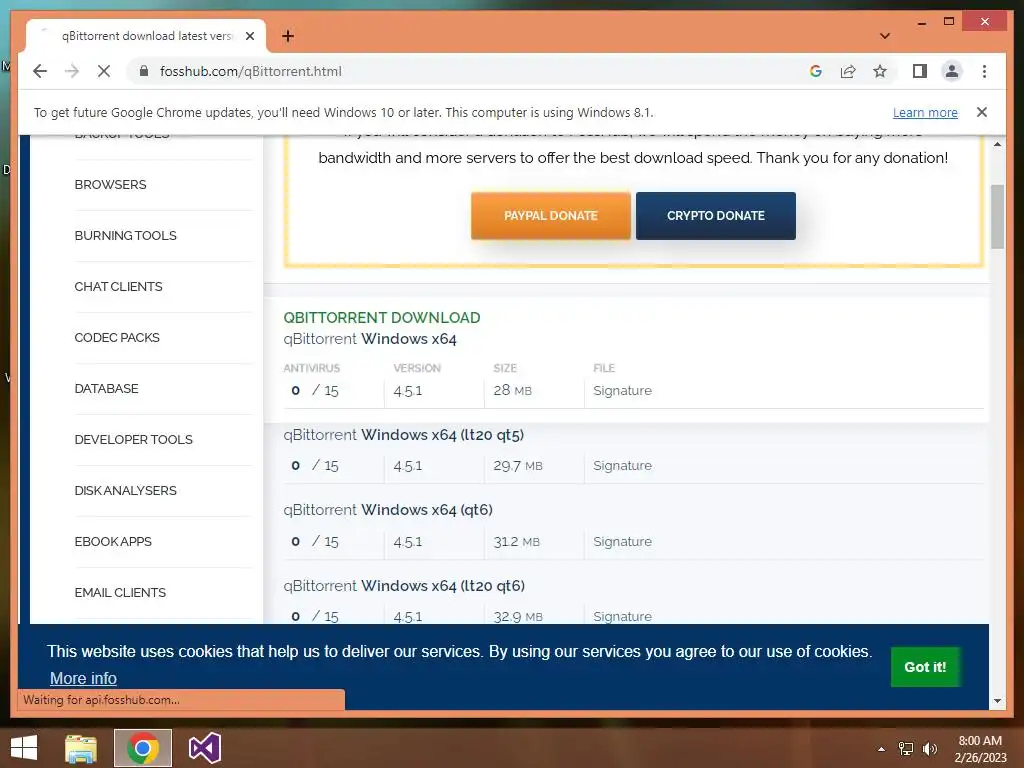This screenshot has height=768, width=1024.
Task: Open the More info cookie link
Action: coord(83,679)
